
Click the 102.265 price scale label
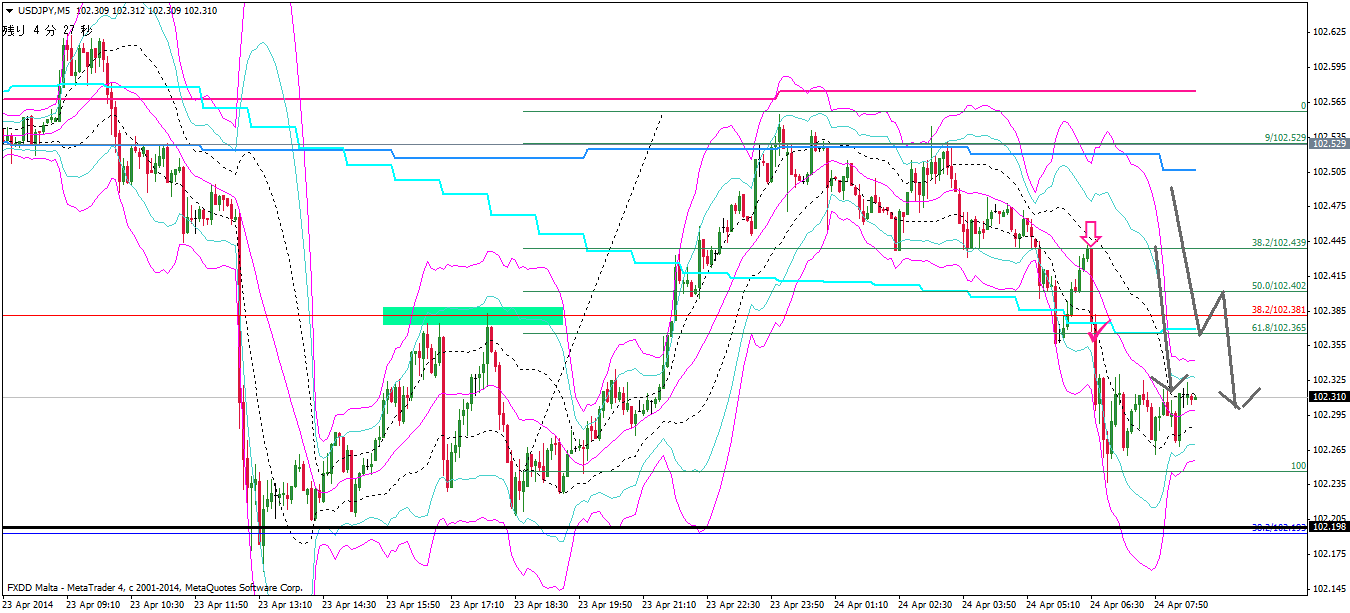coord(1329,449)
